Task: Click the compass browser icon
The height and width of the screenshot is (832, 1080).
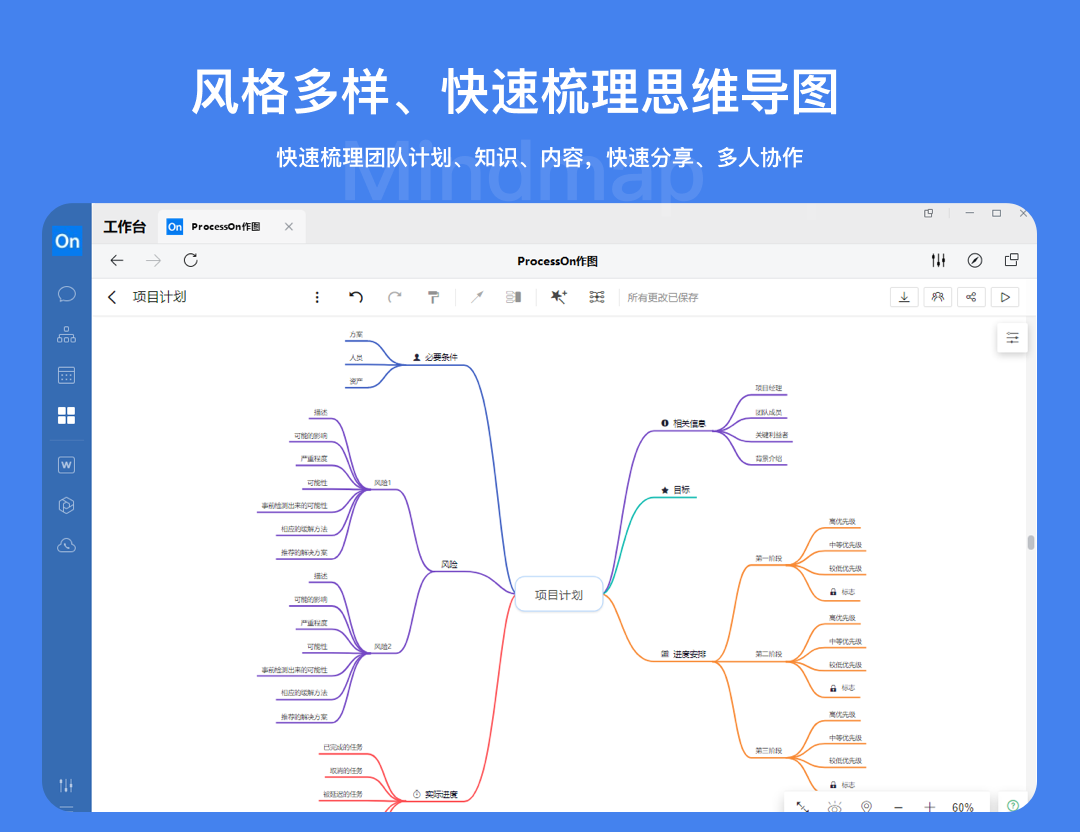Action: tap(975, 260)
